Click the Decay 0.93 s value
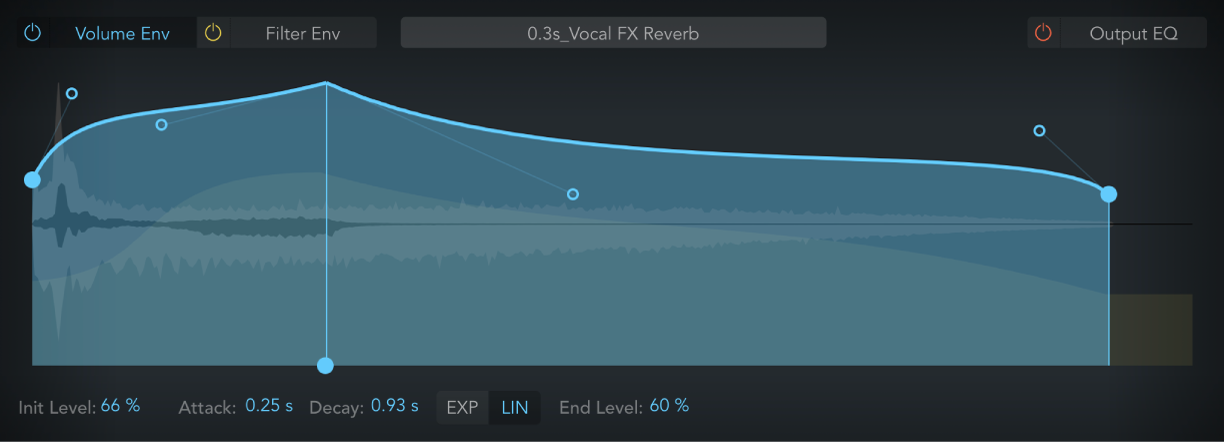This screenshot has width=1224, height=442. 395,406
